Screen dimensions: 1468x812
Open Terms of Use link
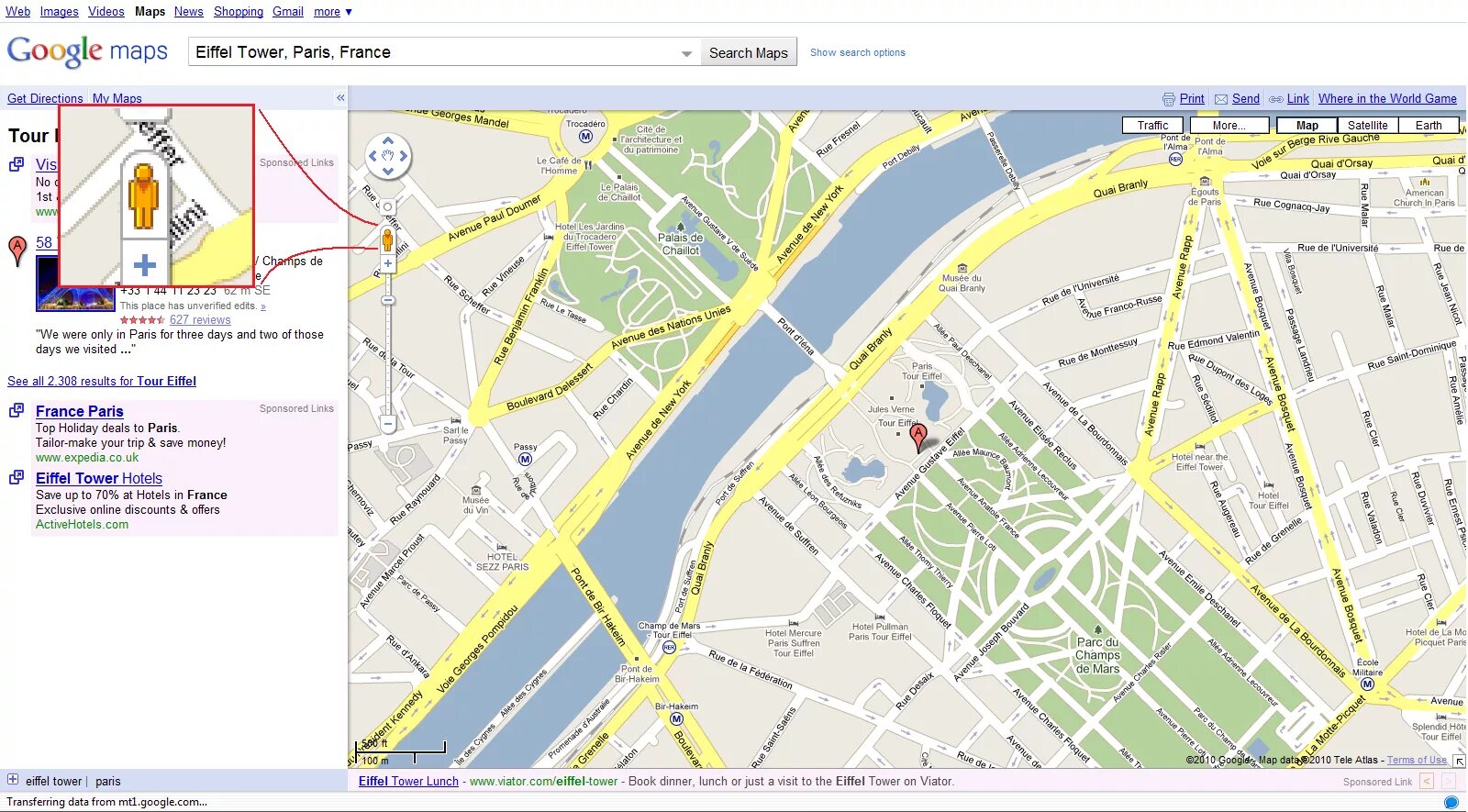tap(1417, 760)
